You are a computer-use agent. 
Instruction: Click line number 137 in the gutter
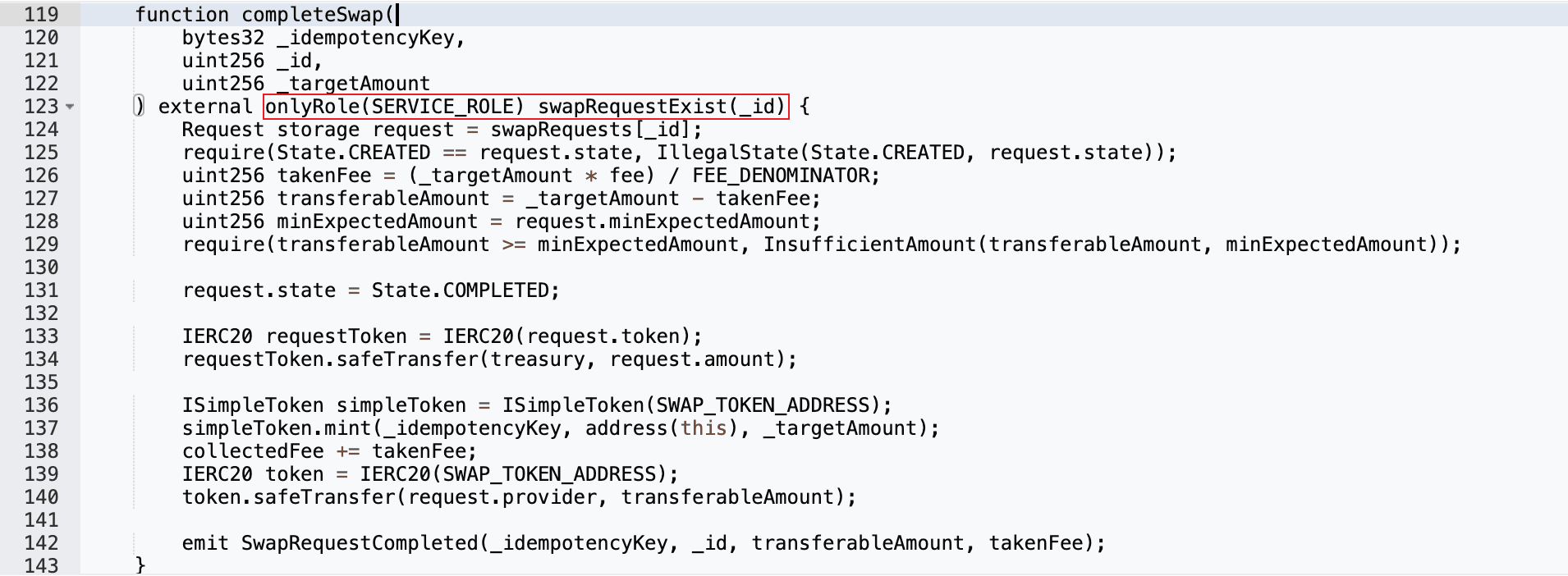(41, 428)
